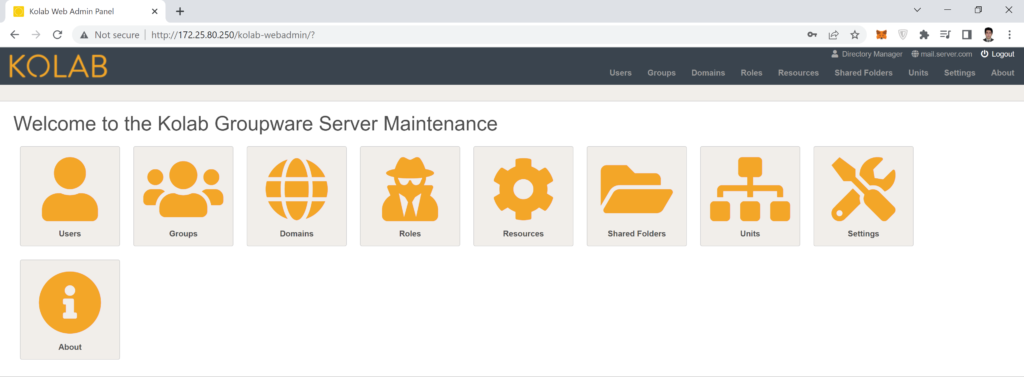Select Groups in the top navigation menu
The image size is (1024, 377).
(x=662, y=73)
